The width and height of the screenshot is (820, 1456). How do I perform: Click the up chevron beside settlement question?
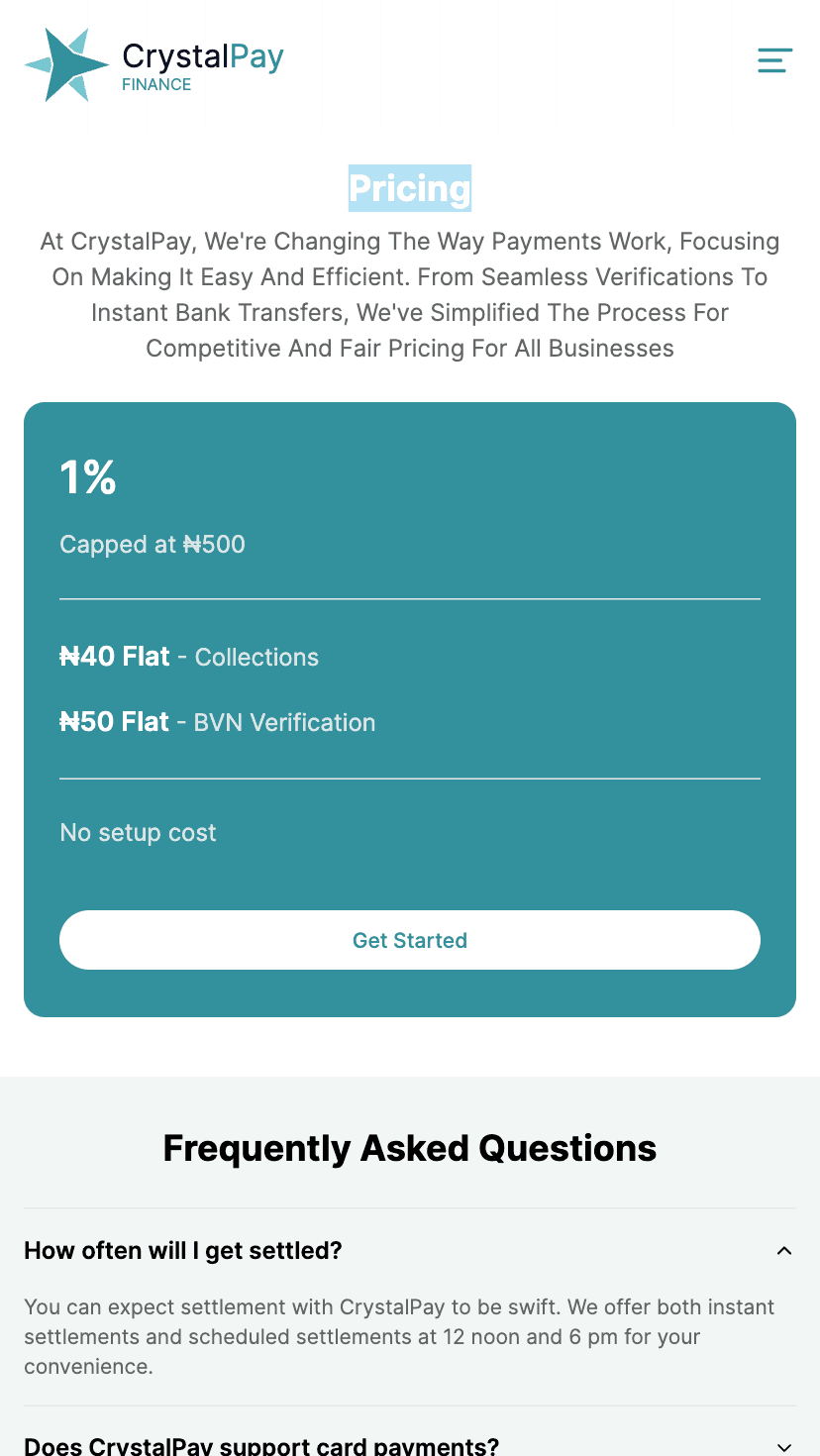[784, 1251]
